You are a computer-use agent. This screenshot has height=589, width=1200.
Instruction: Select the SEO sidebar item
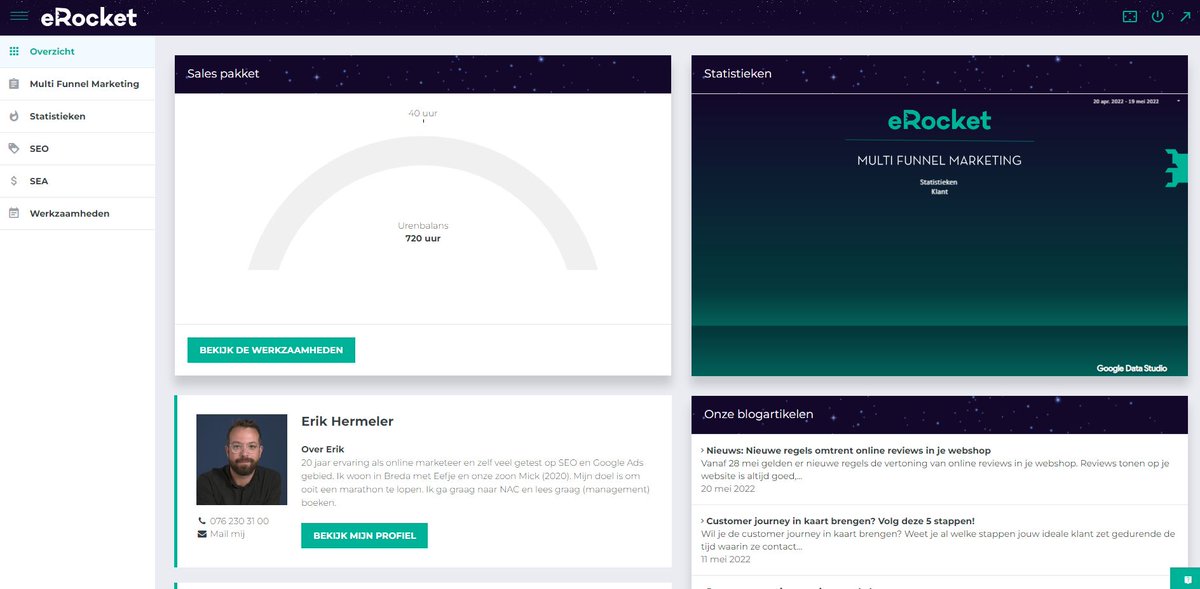(x=77, y=148)
